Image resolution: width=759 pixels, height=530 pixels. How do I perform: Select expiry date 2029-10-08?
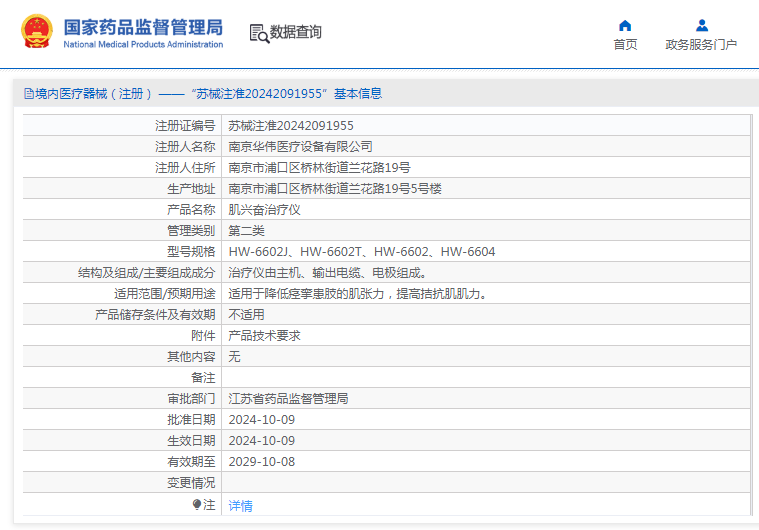[x=261, y=462]
